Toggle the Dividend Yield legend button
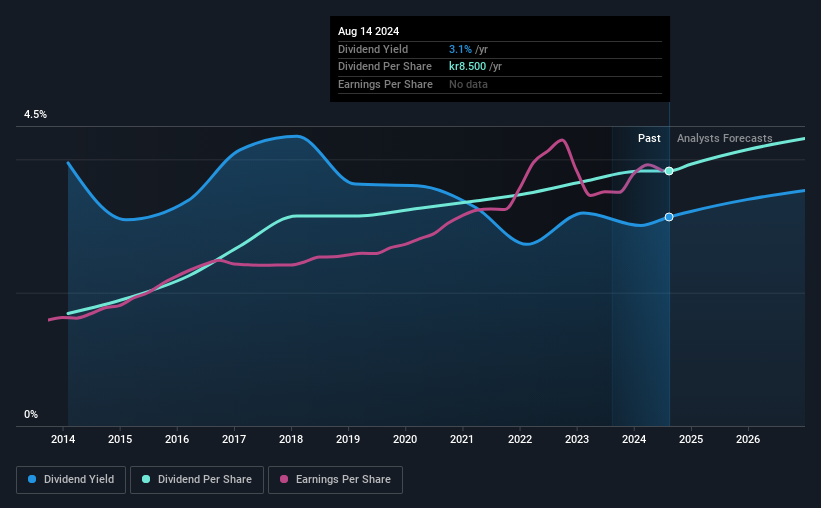 pyautogui.click(x=71, y=480)
